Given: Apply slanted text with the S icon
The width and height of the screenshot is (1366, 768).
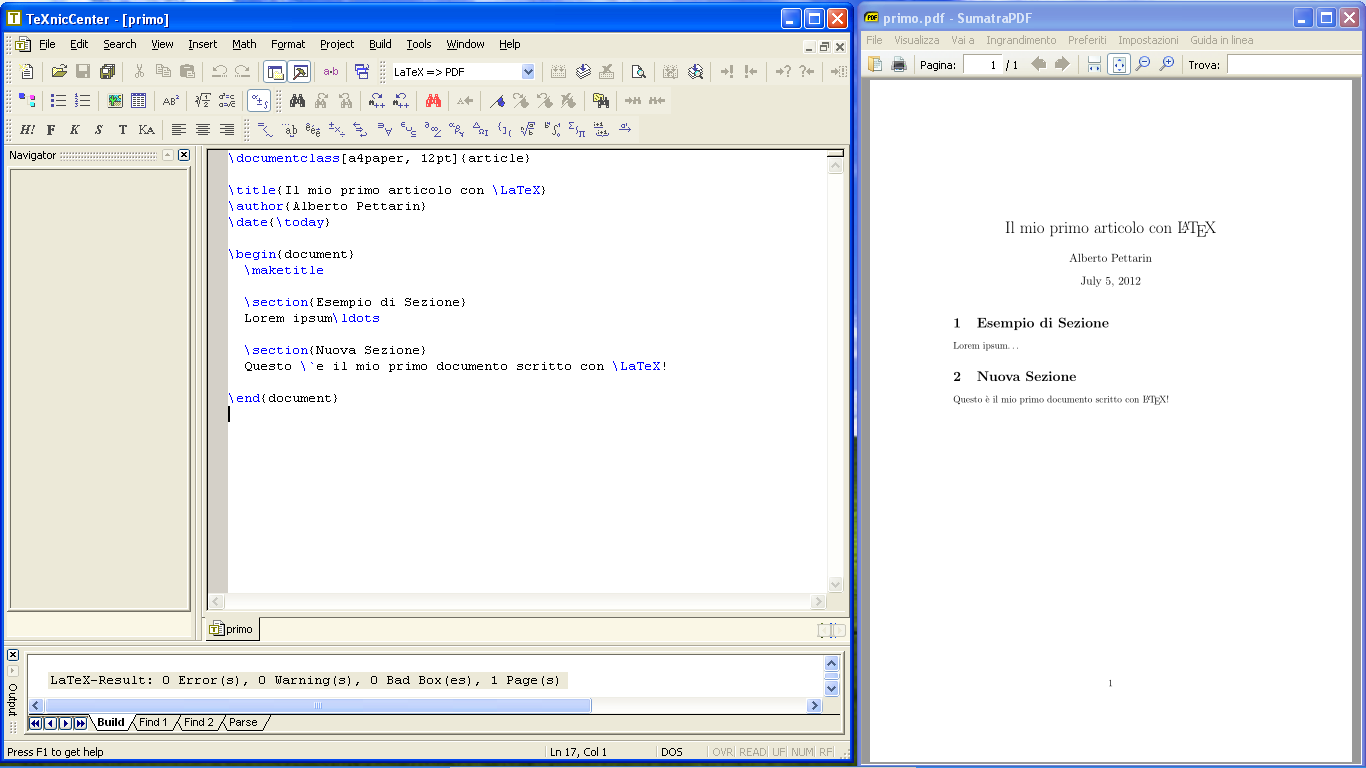Looking at the screenshot, I should coord(99,129).
